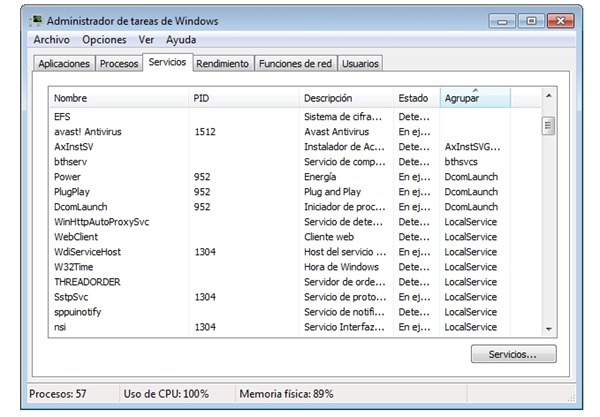Select the WinHttpAutoProxySvc service row

295,222
